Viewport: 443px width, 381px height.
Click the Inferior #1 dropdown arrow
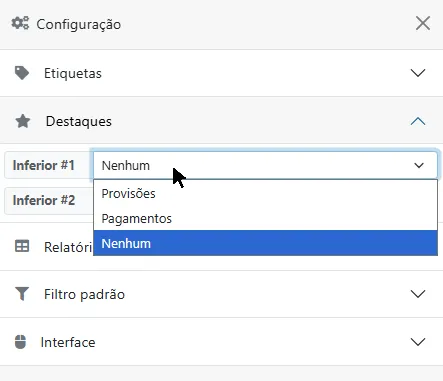coord(419,165)
